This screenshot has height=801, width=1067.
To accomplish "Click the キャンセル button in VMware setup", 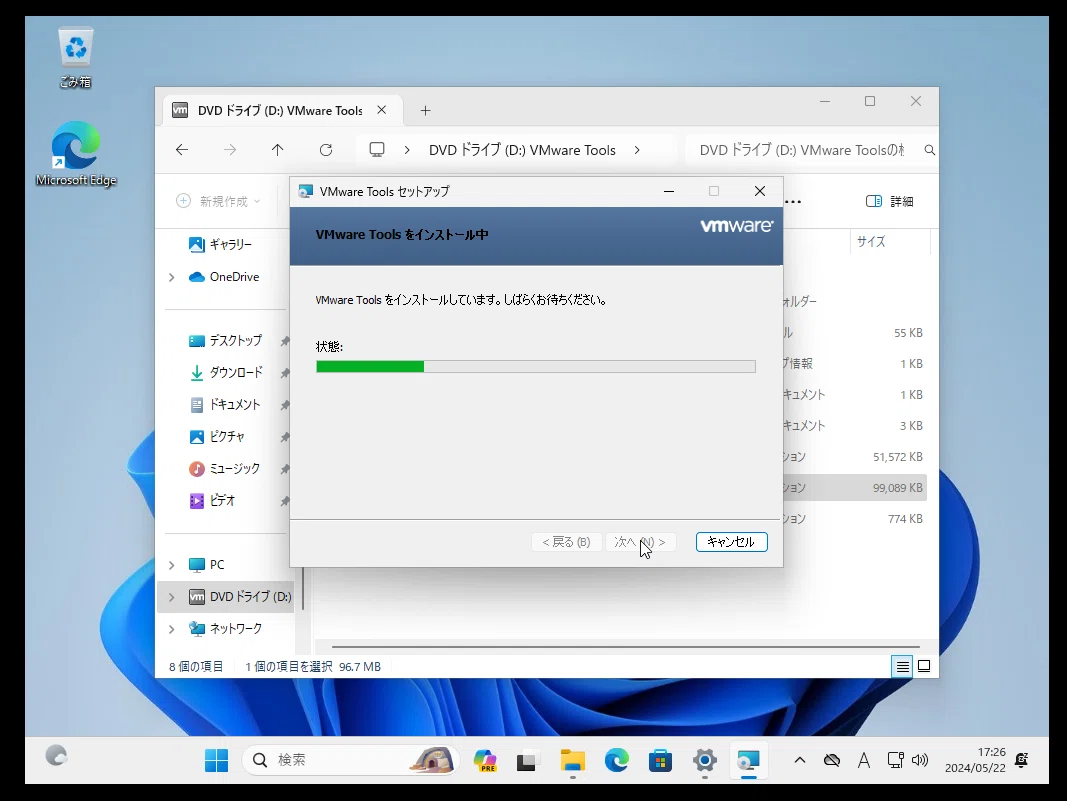I will point(732,542).
